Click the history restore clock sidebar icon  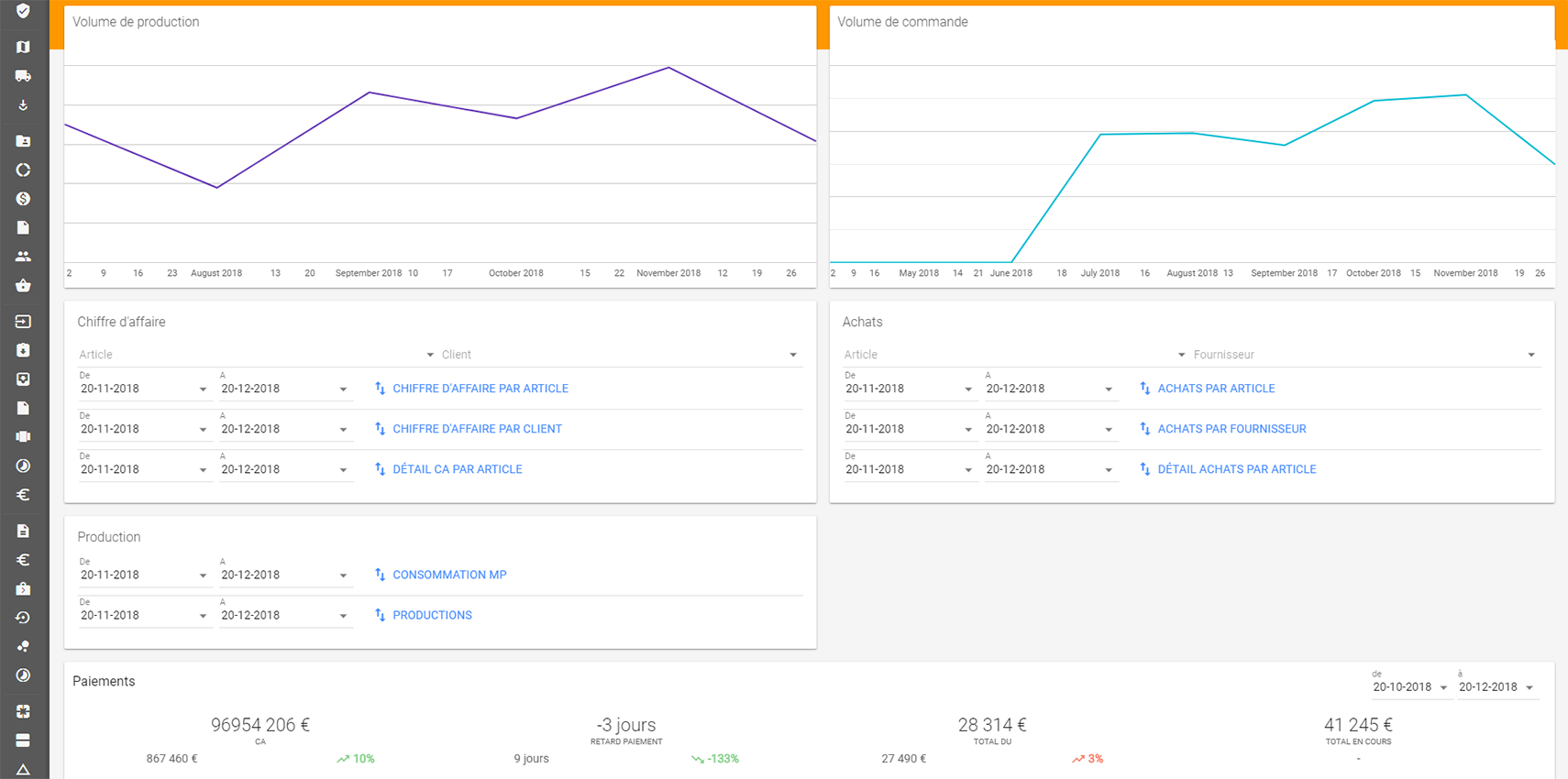pyautogui.click(x=23, y=617)
